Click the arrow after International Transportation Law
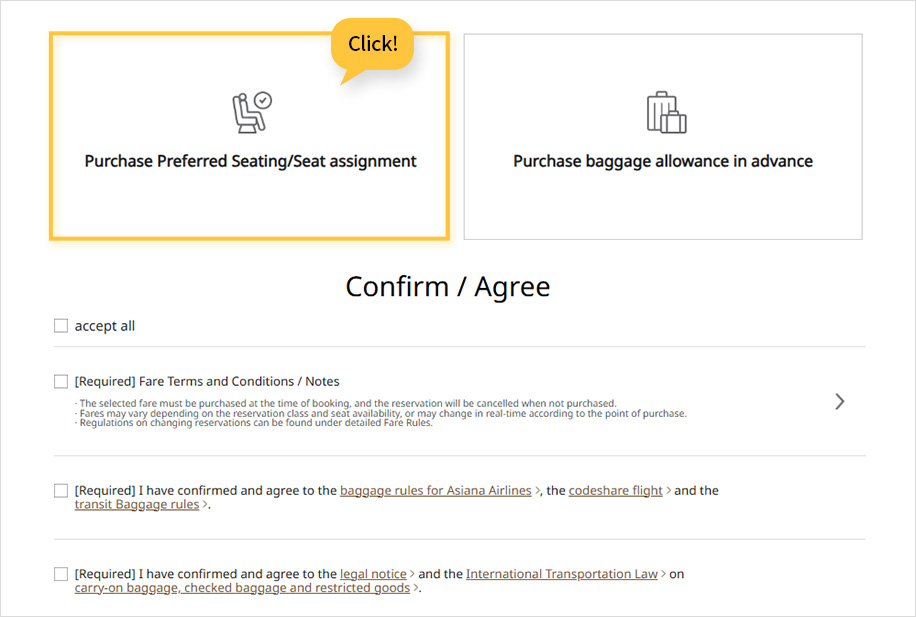This screenshot has height=617, width=916. [x=663, y=575]
